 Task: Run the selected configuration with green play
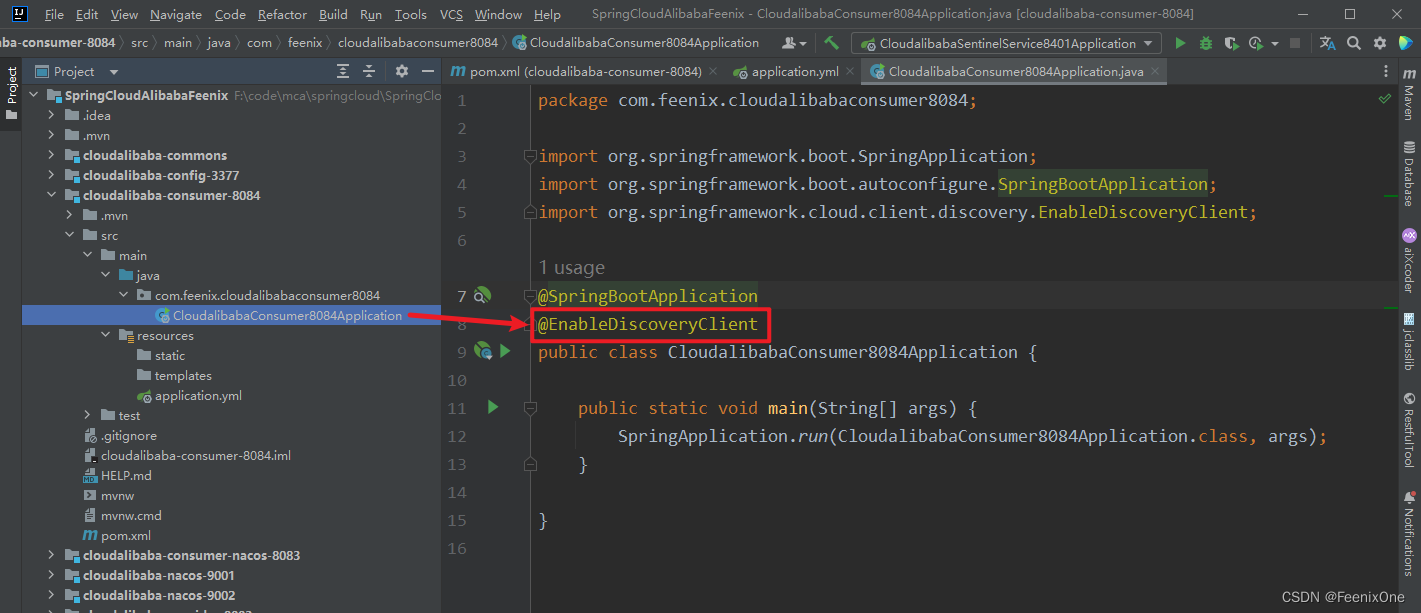pyautogui.click(x=1180, y=43)
